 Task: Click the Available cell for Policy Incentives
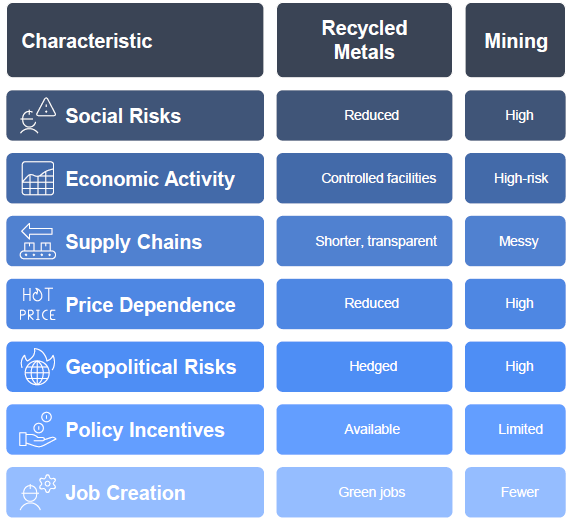[x=364, y=429]
